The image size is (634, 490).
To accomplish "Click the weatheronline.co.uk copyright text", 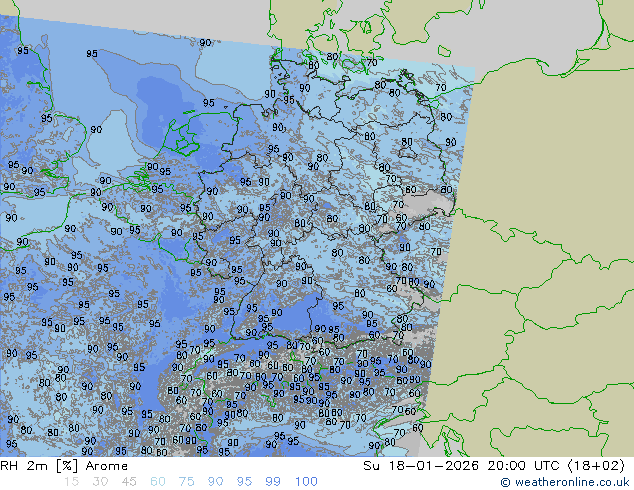I will pyautogui.click(x=565, y=482).
